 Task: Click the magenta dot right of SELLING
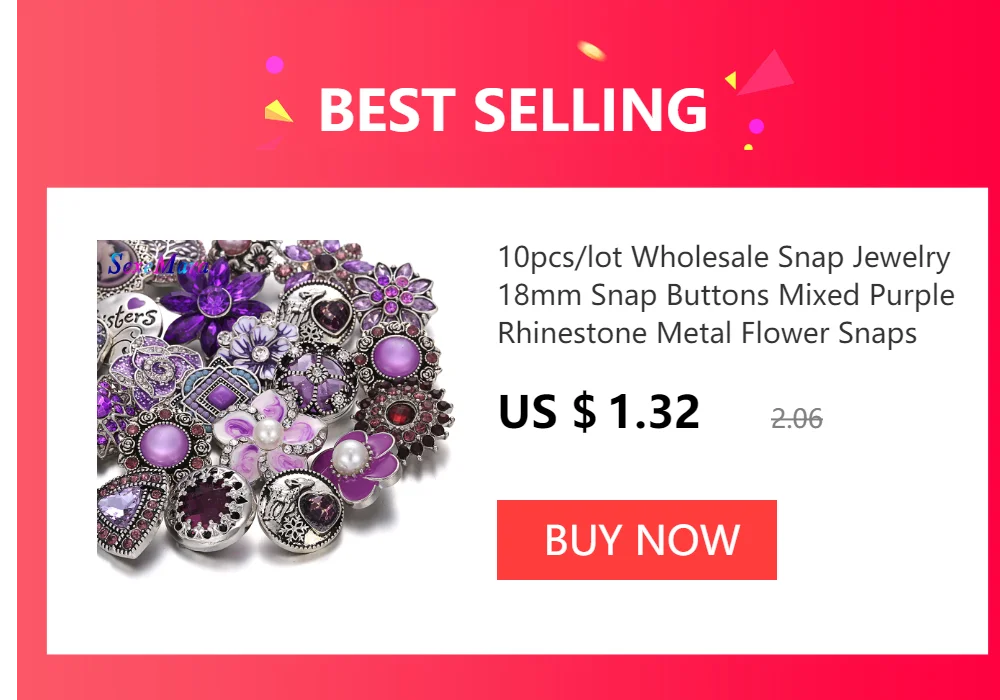(x=756, y=126)
